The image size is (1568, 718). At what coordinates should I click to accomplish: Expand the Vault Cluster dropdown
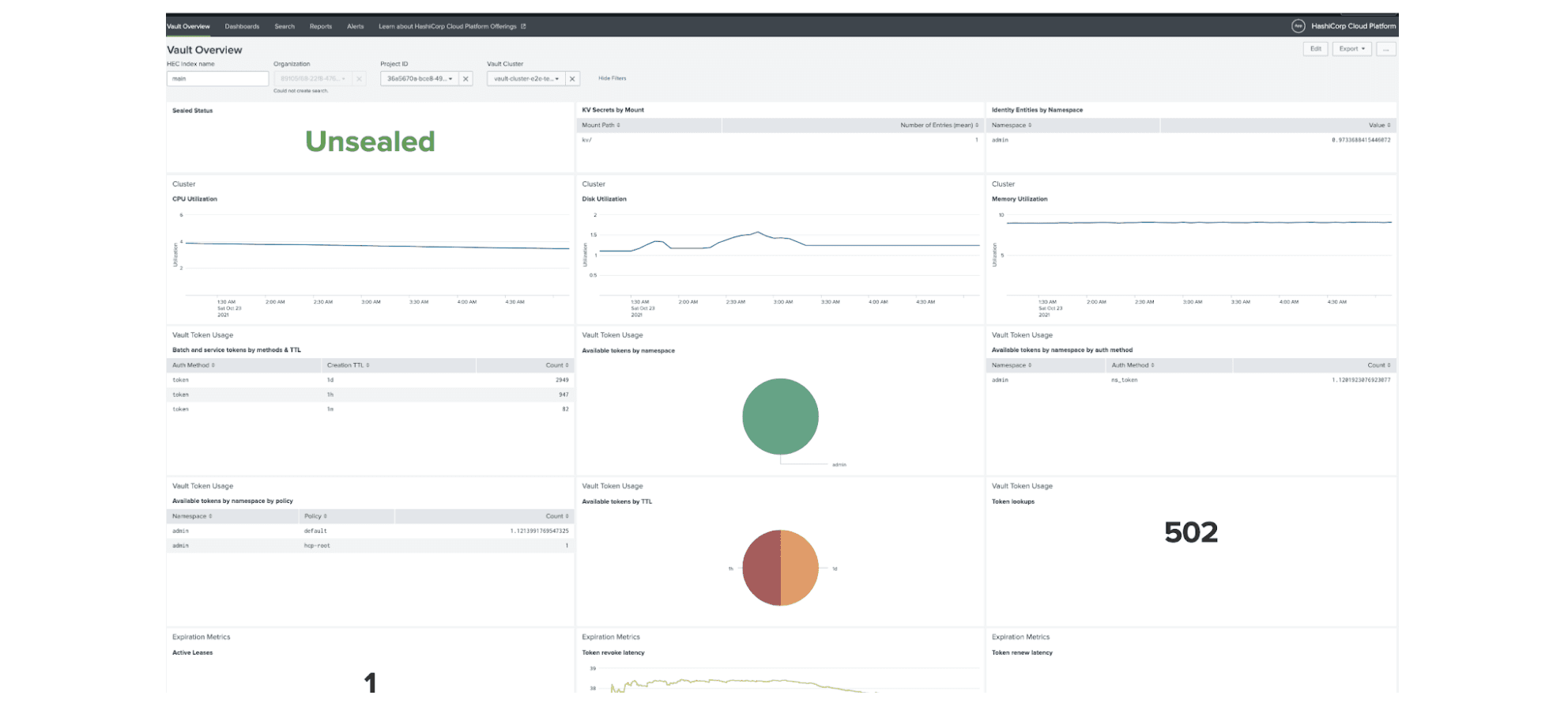pyautogui.click(x=526, y=79)
